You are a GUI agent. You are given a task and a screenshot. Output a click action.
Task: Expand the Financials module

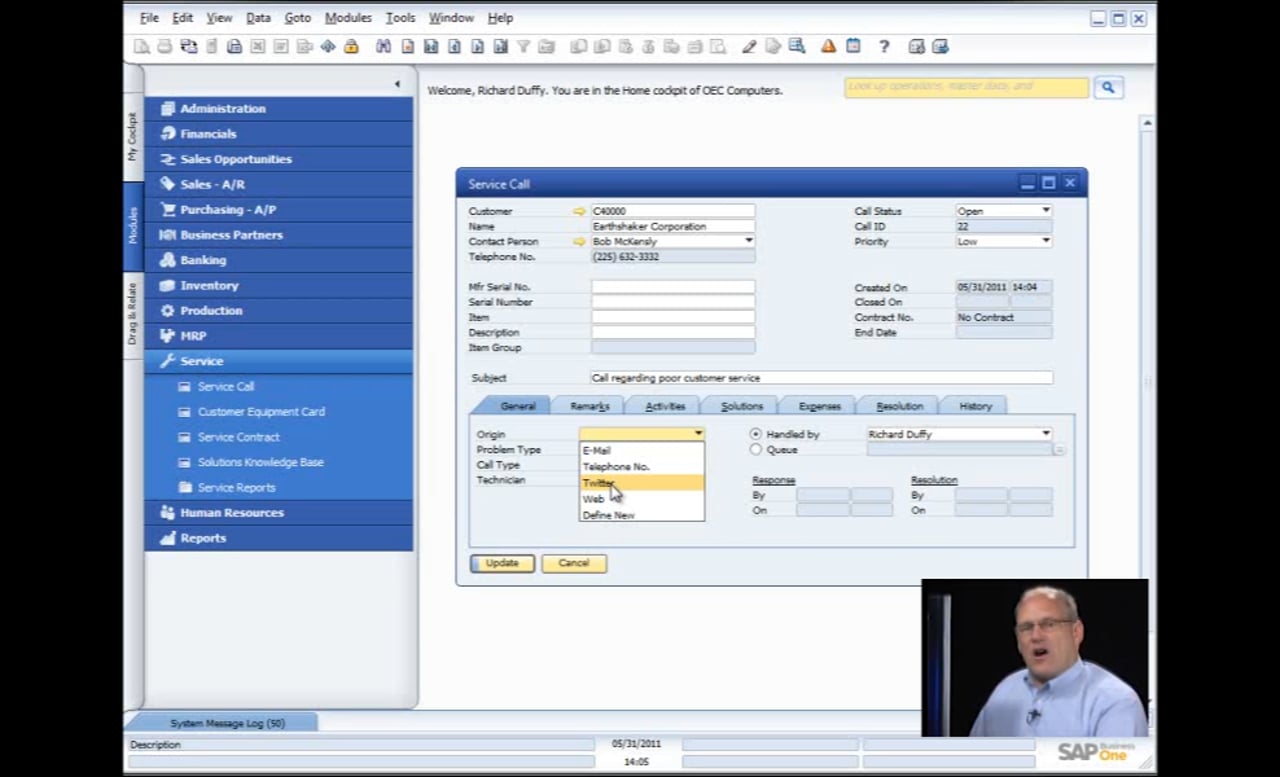pos(279,134)
